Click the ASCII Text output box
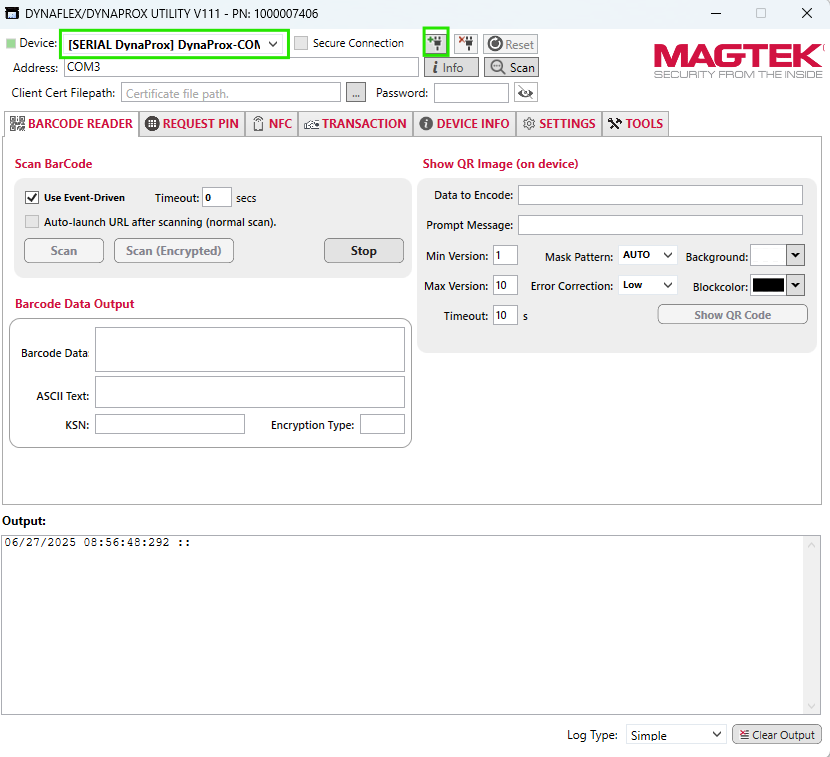 pos(250,392)
